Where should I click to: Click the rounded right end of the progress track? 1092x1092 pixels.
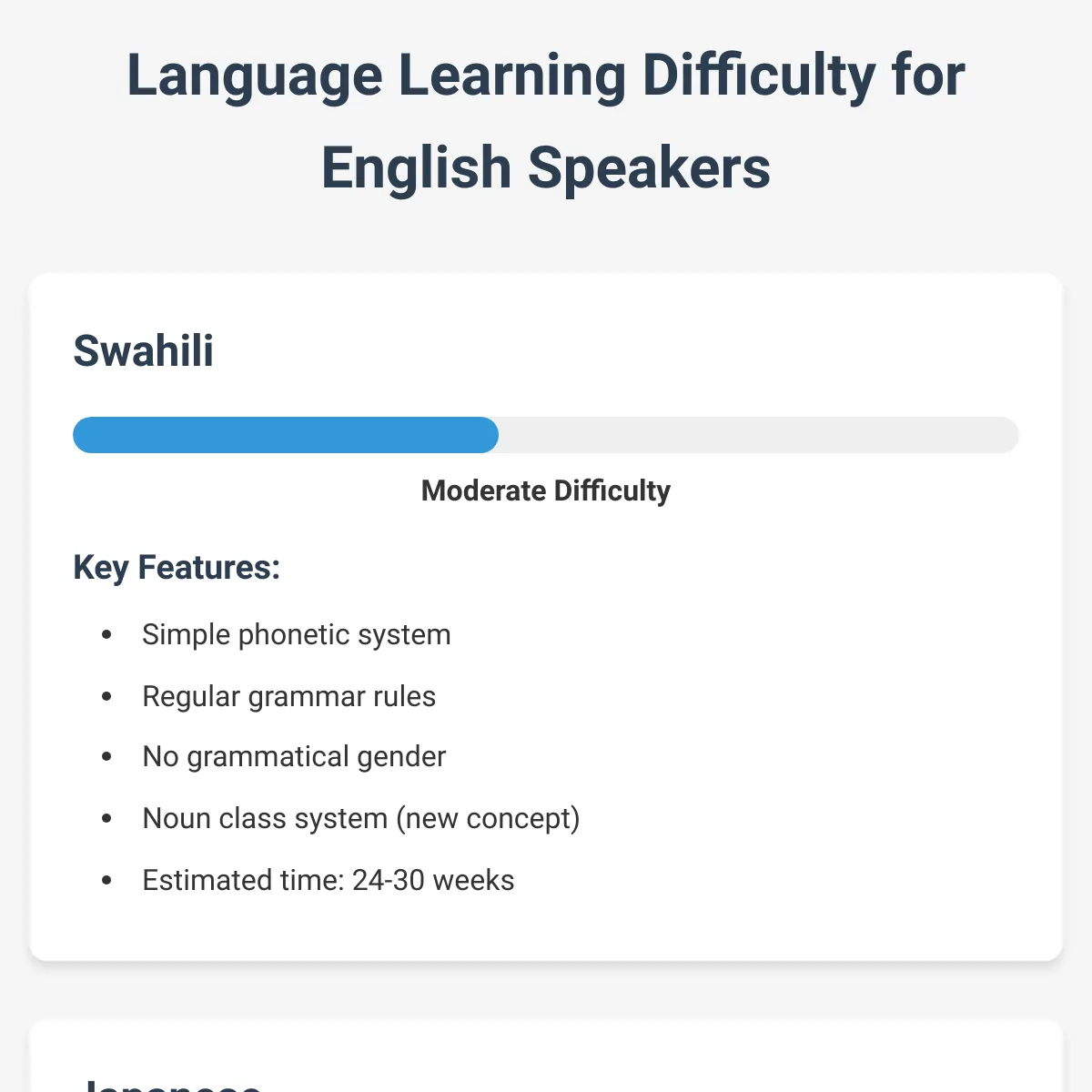(1004, 435)
